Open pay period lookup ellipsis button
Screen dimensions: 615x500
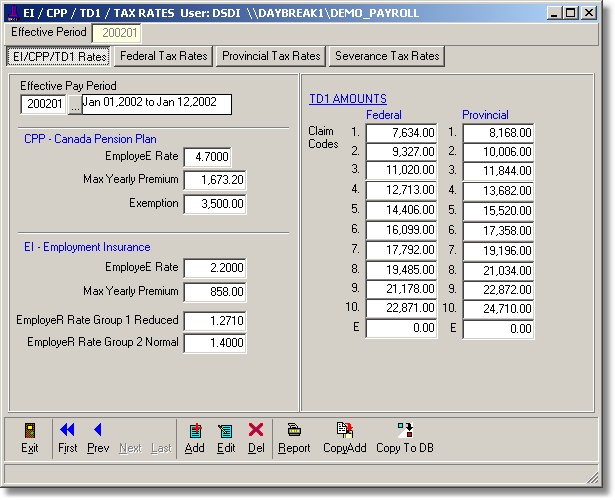(x=75, y=105)
